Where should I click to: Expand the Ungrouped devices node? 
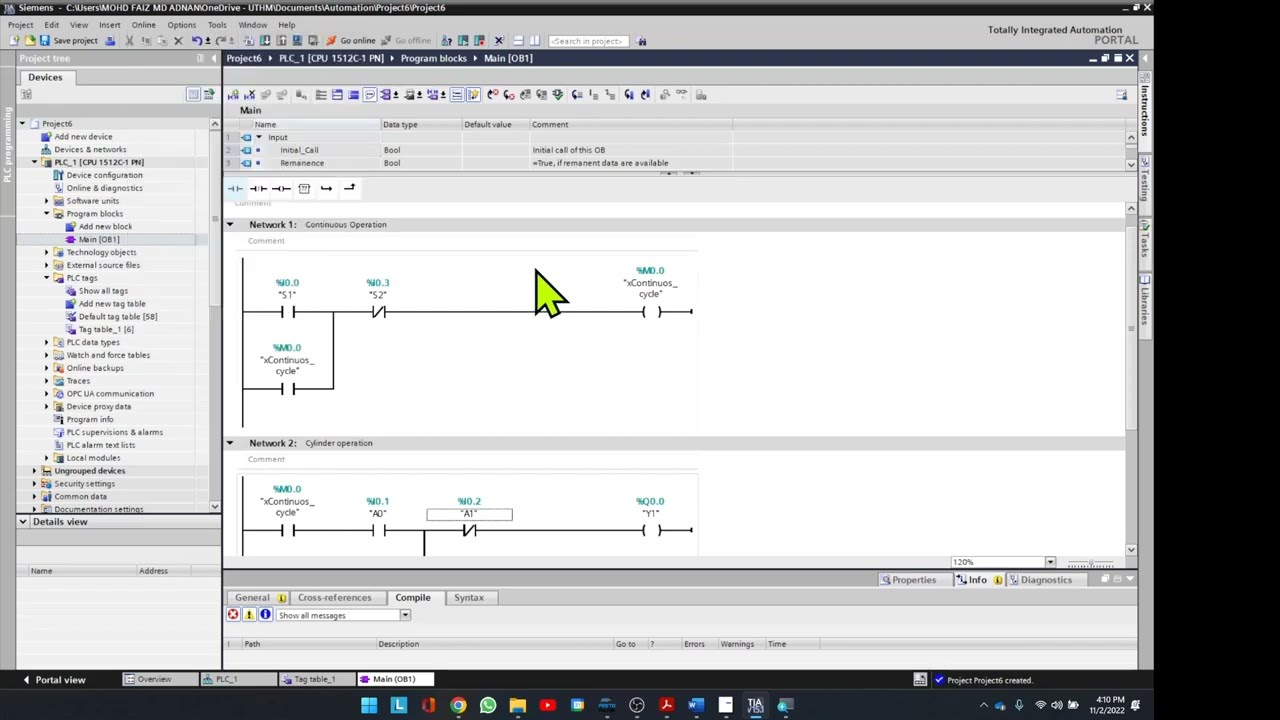tap(34, 471)
